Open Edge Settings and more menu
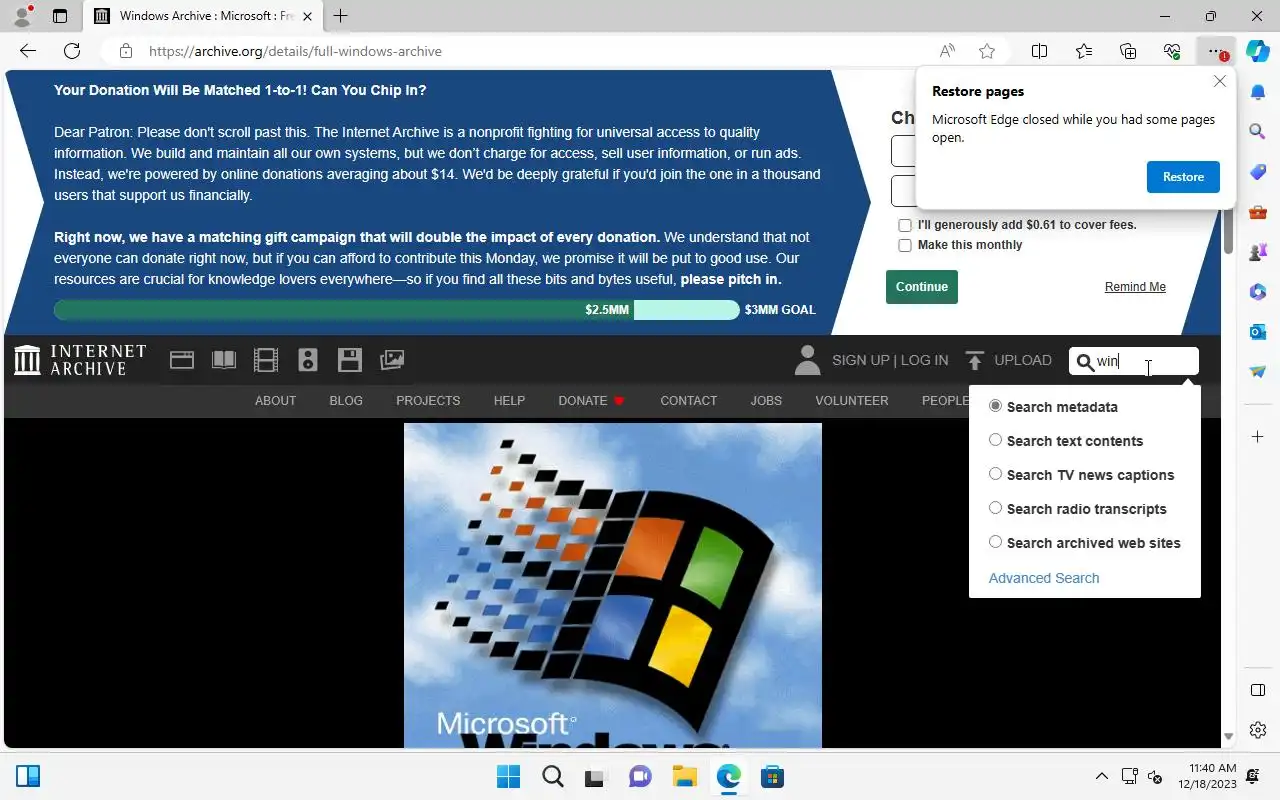1280x800 pixels. point(1216,51)
